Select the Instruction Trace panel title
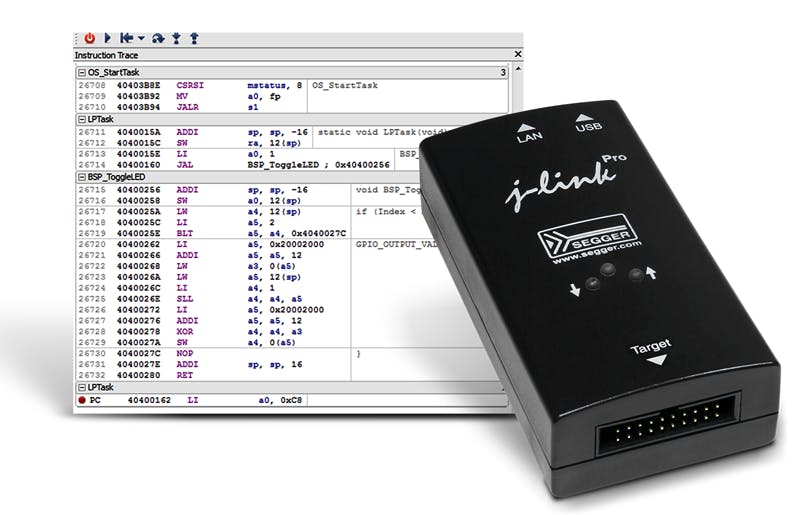Image resolution: width=800 pixels, height=515 pixels. coord(107,55)
